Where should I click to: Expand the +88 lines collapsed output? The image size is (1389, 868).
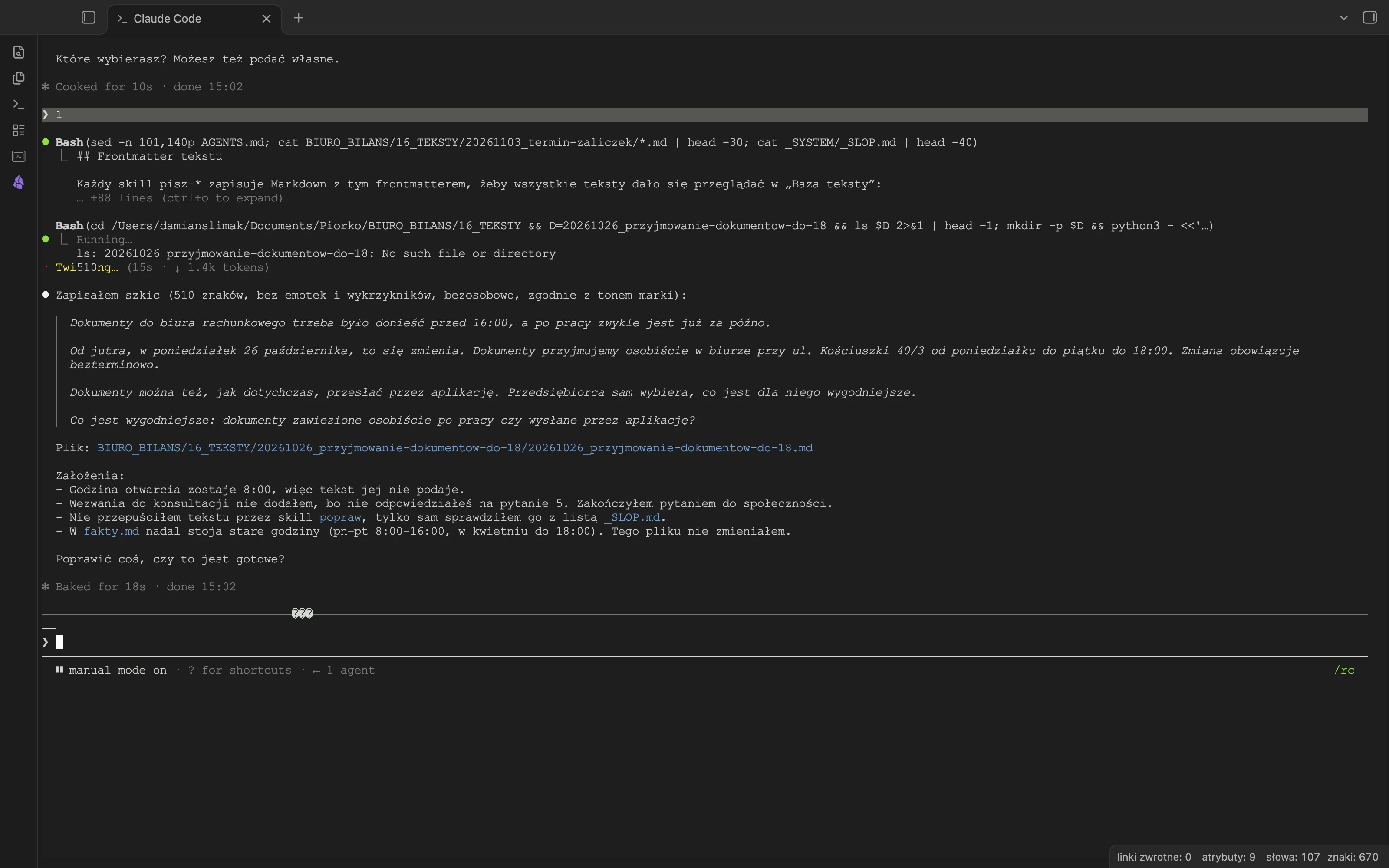(x=180, y=198)
